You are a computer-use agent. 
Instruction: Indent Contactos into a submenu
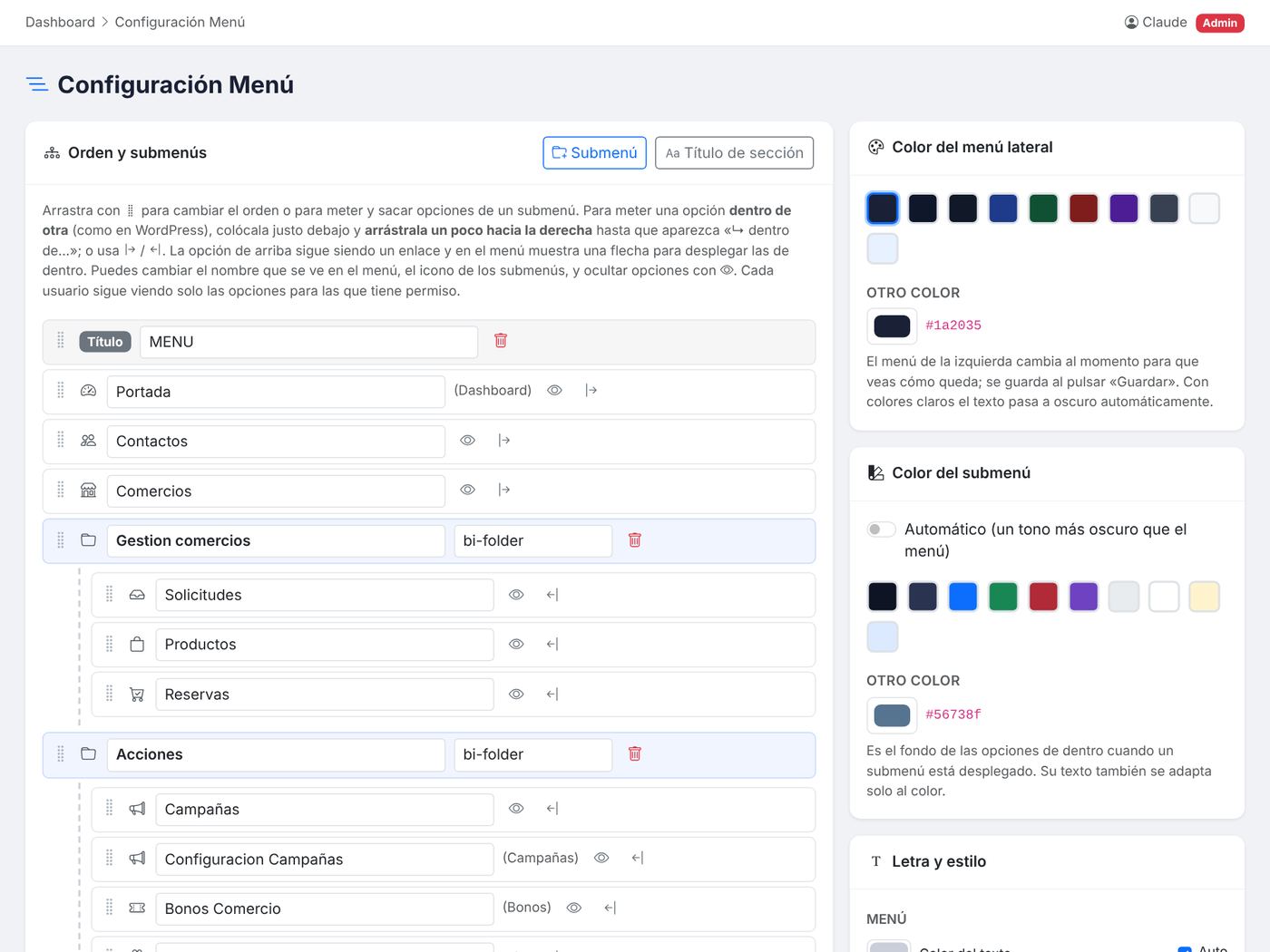(x=504, y=441)
